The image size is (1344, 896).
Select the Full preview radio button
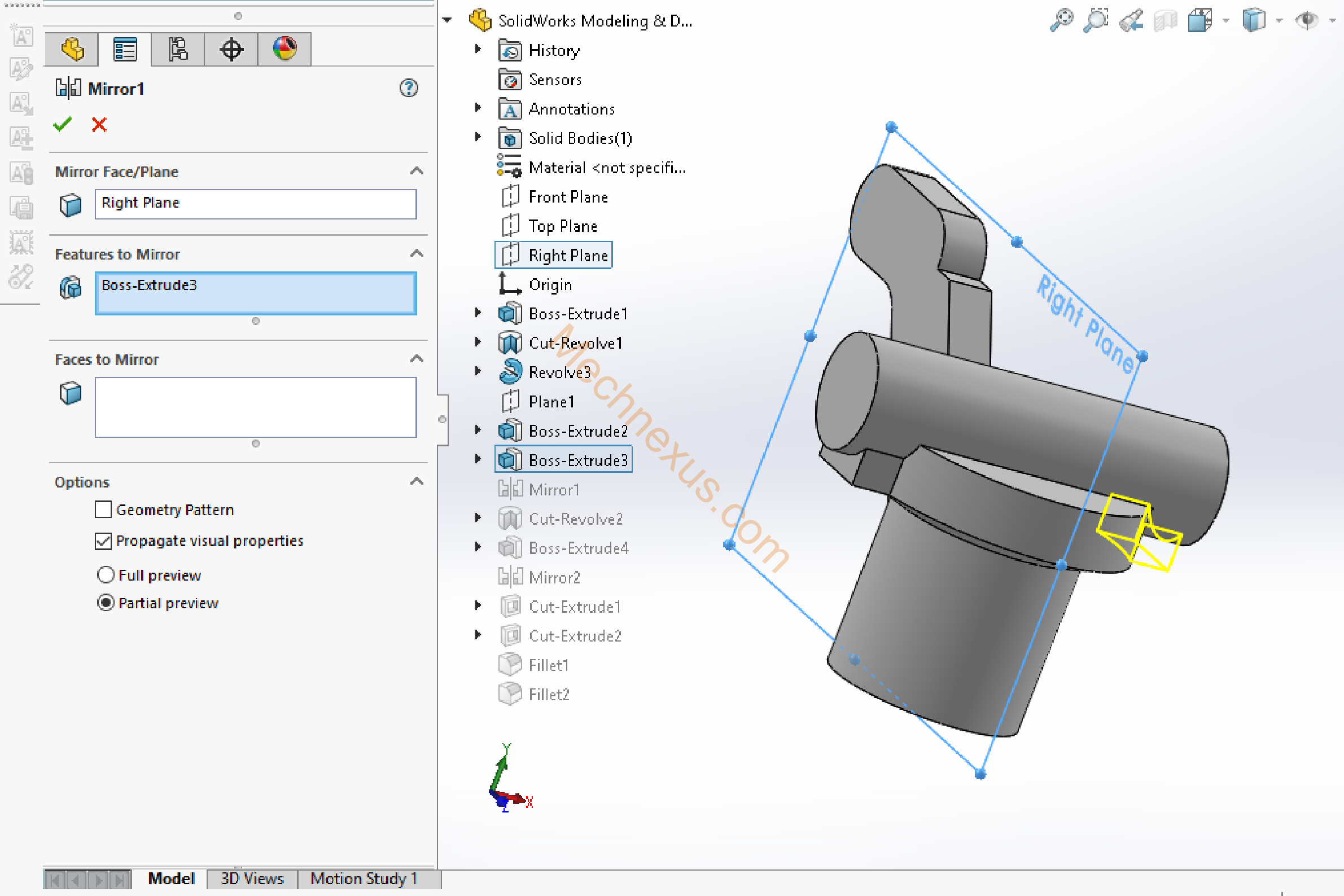point(106,574)
